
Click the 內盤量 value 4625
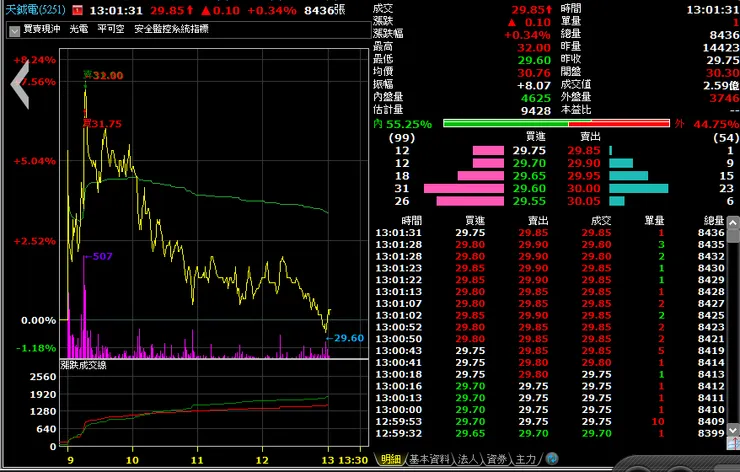(536, 98)
